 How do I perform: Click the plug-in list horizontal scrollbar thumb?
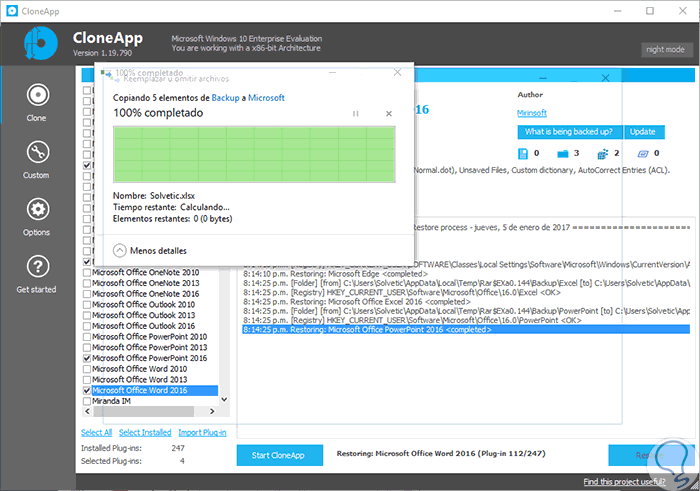143,411
